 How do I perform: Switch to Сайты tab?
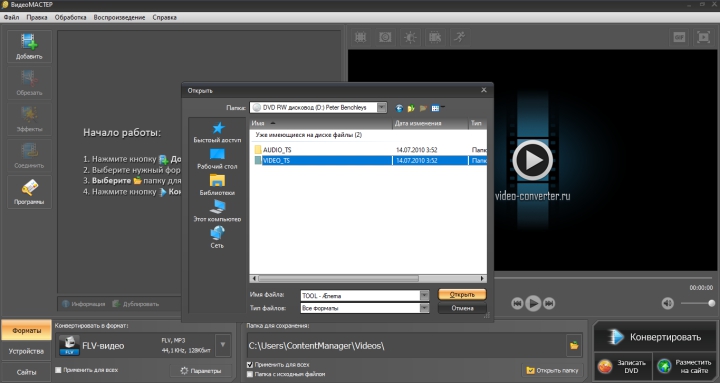(x=27, y=372)
